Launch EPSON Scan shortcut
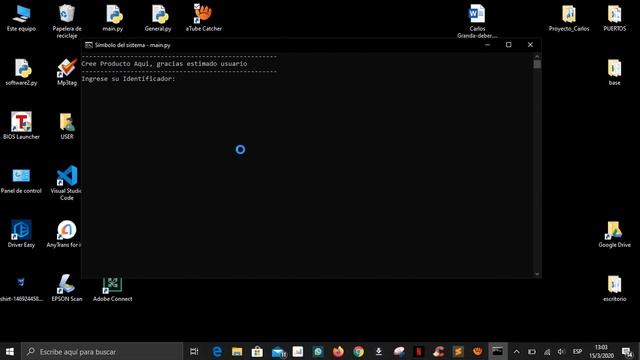This screenshot has height=360, width=640. 67,288
